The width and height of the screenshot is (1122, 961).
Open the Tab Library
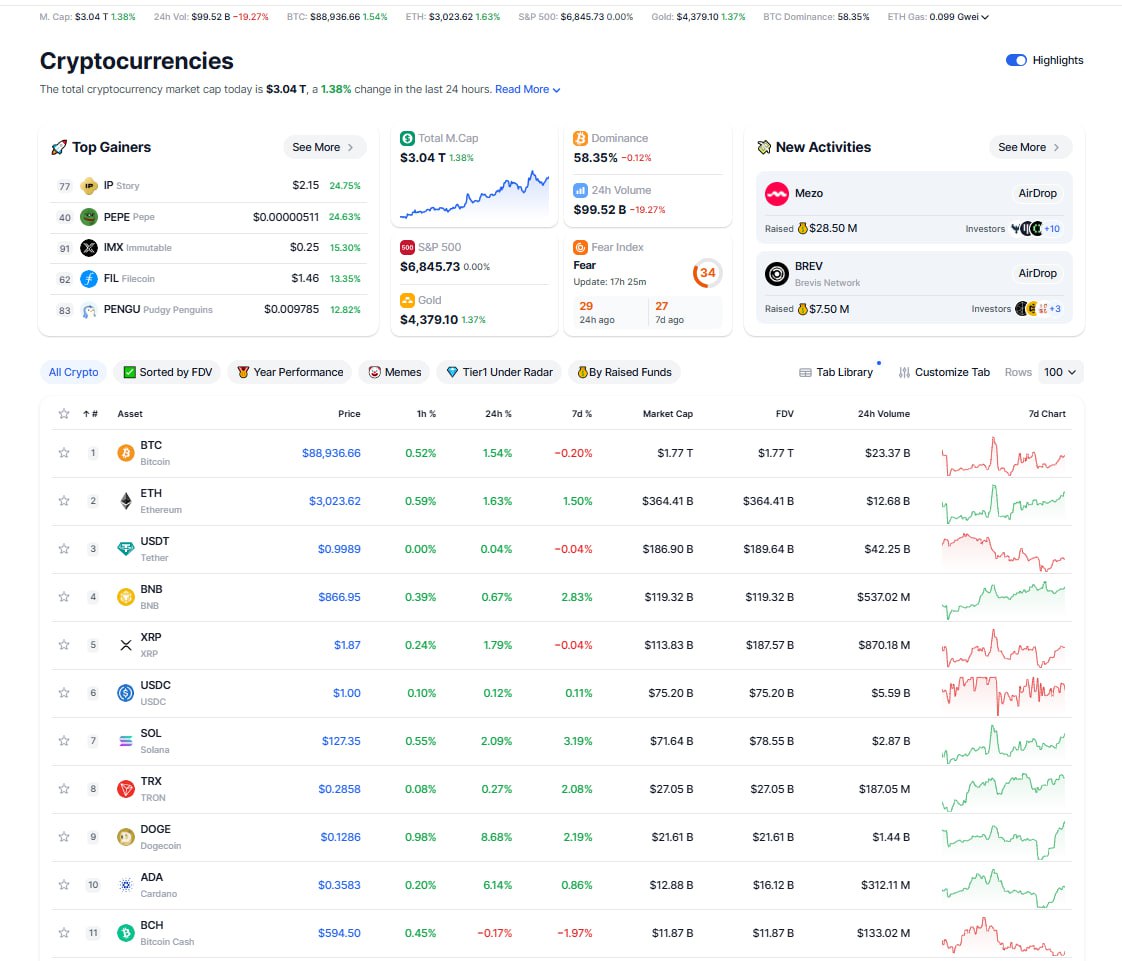pos(836,372)
